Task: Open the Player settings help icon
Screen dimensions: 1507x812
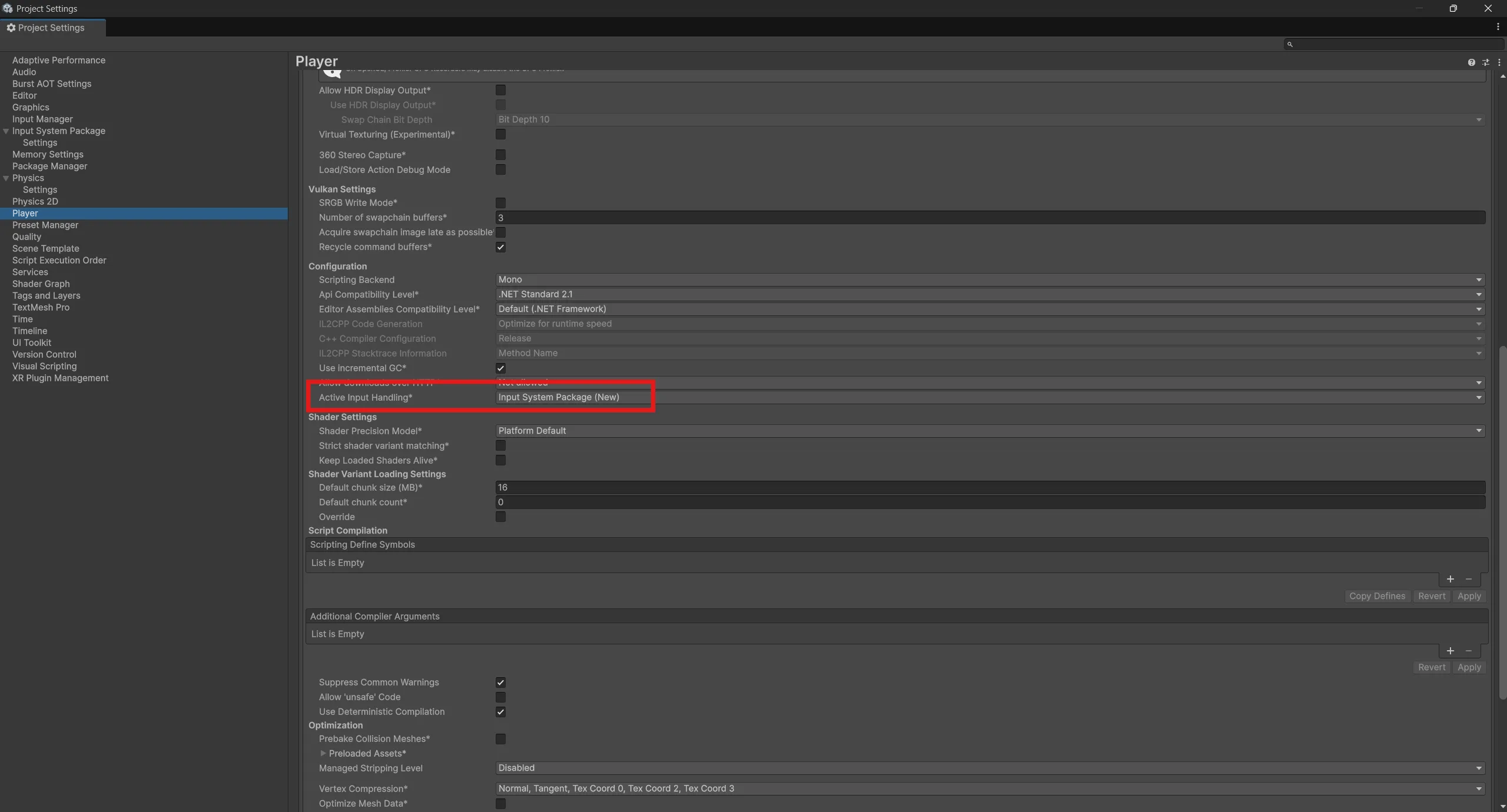Action: pyautogui.click(x=1471, y=62)
